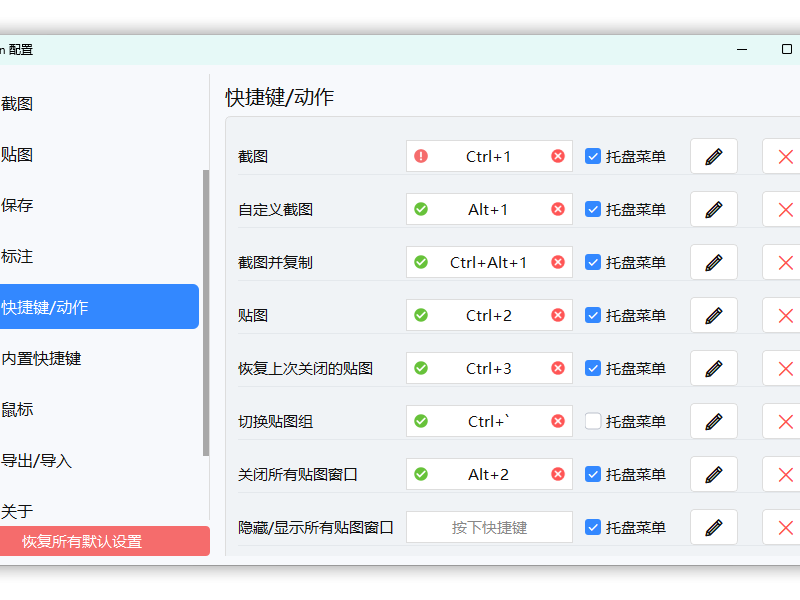Delete the 恢复上次关闭的贴图 row red X
This screenshot has width=800, height=600.
pos(785,368)
